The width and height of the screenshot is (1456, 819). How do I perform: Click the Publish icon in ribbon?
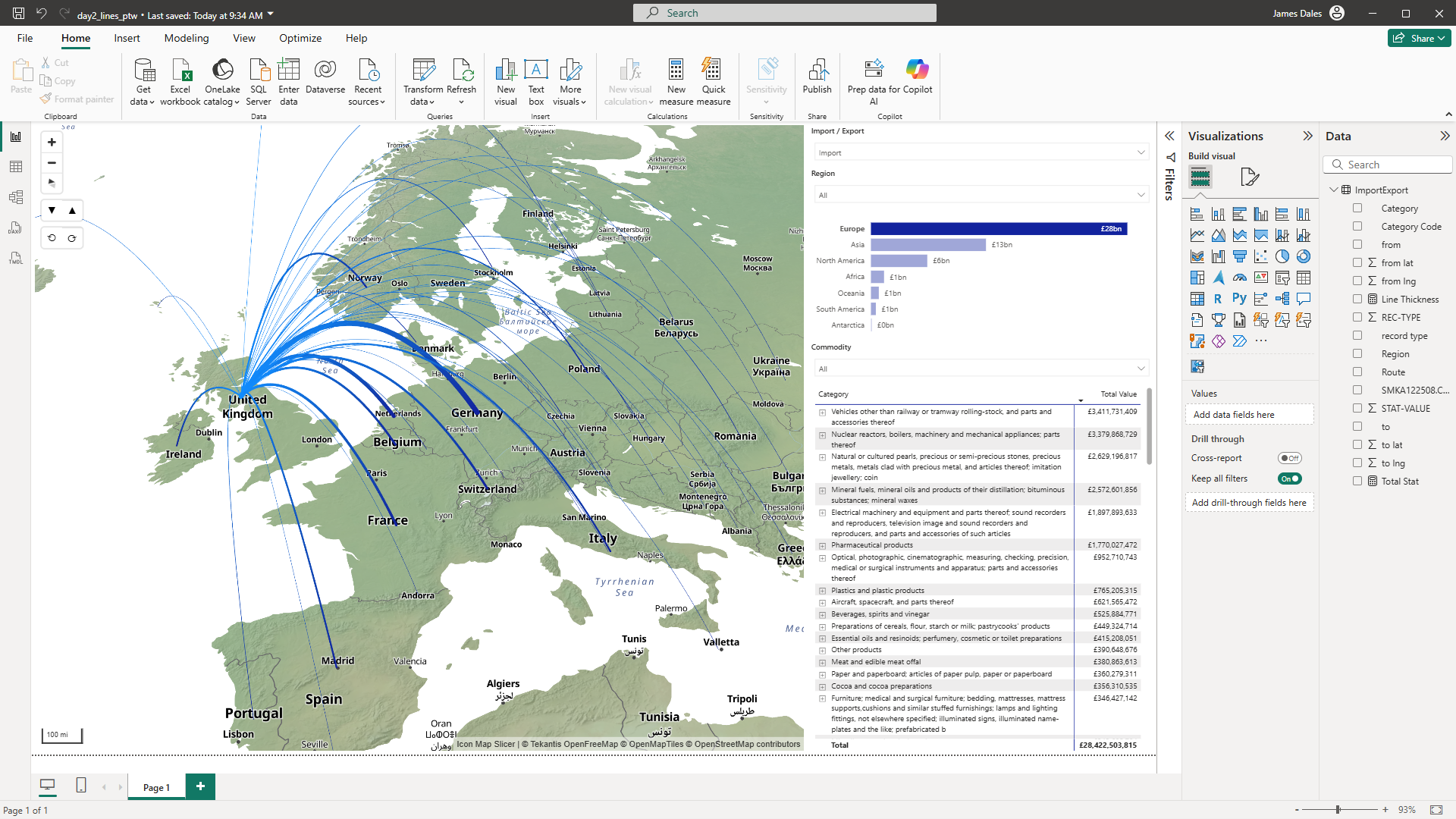(817, 71)
